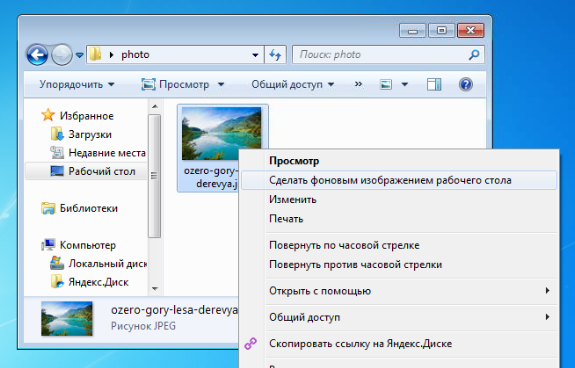
Task: Choose Повернуть по часовой стрелке
Action: [x=344, y=245]
